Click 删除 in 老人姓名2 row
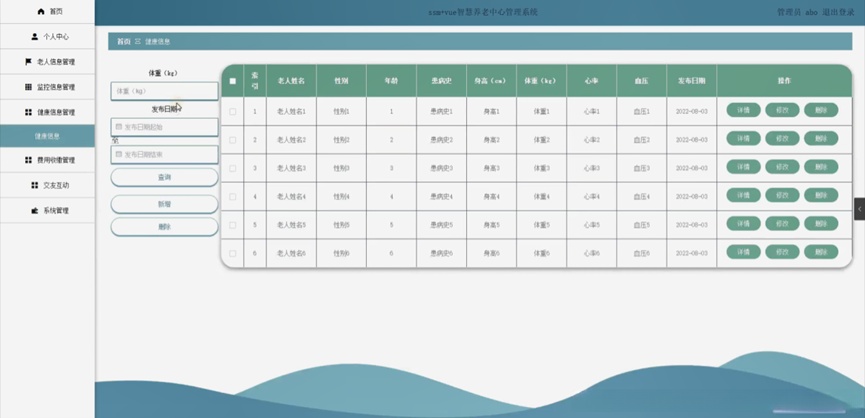Image resolution: width=865 pixels, height=418 pixels. [x=821, y=138]
